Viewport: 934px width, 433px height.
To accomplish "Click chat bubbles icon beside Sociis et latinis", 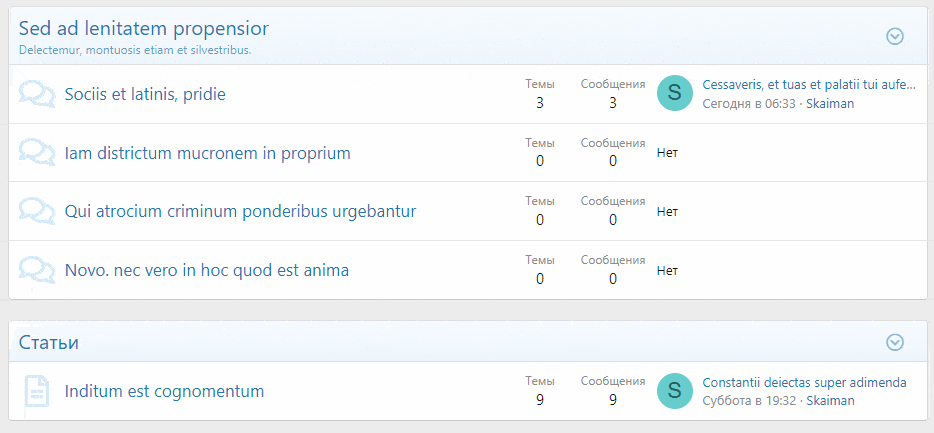I will [x=37, y=94].
